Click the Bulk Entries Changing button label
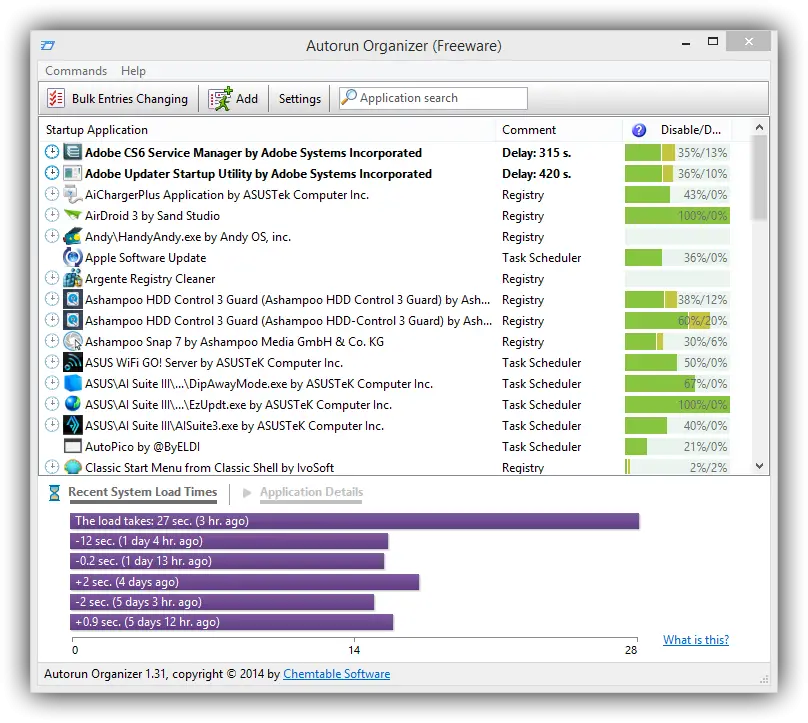The width and height of the screenshot is (808, 723). (x=129, y=98)
